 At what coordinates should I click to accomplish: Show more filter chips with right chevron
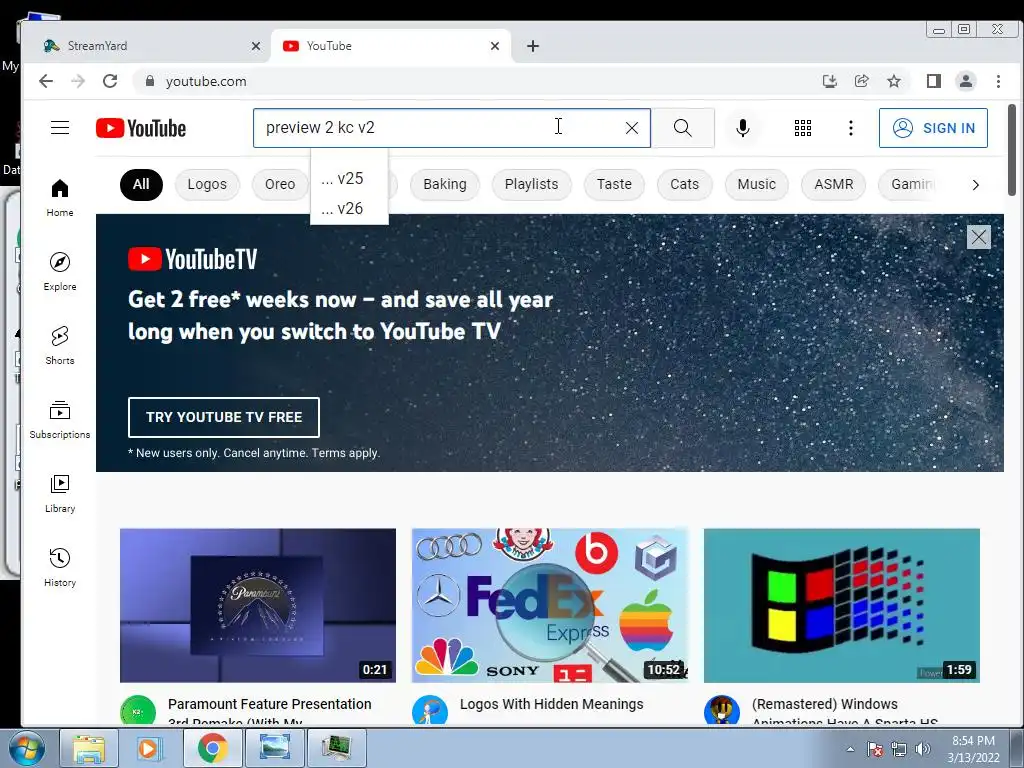[975, 185]
